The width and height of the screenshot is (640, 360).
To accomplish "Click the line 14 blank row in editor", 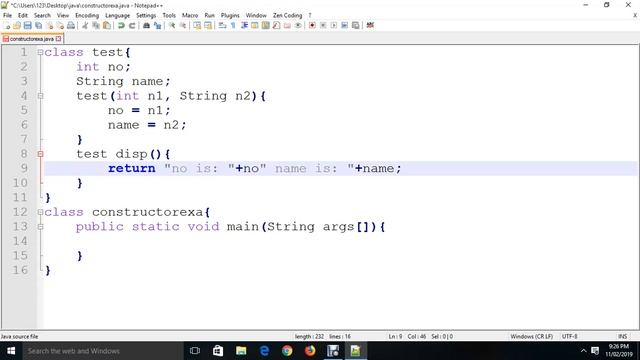I will [x=340, y=241].
